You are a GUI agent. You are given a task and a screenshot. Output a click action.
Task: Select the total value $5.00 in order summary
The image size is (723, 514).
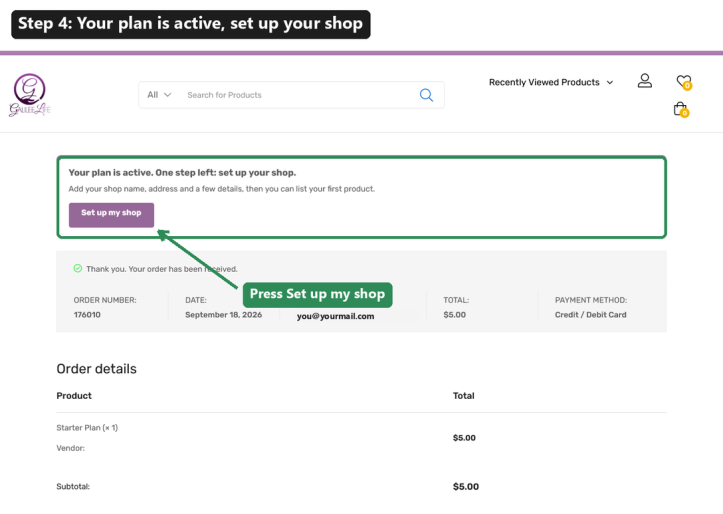tap(455, 315)
